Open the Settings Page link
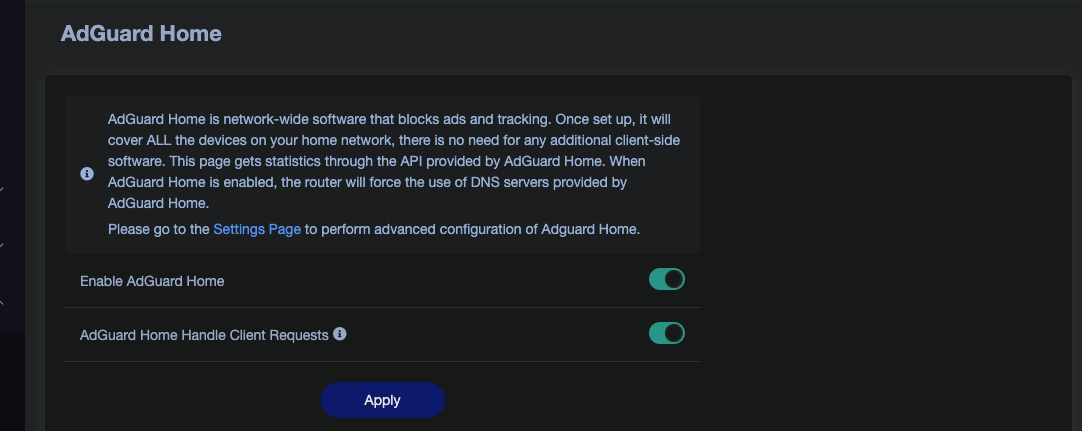 tap(257, 229)
